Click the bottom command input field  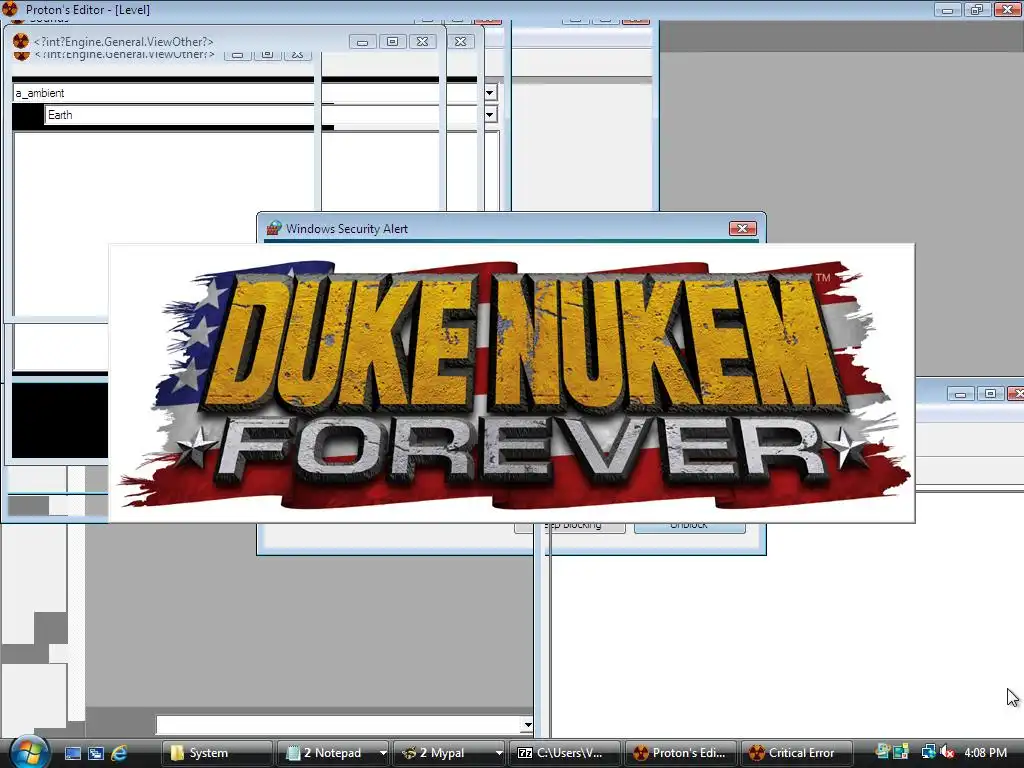pos(339,724)
